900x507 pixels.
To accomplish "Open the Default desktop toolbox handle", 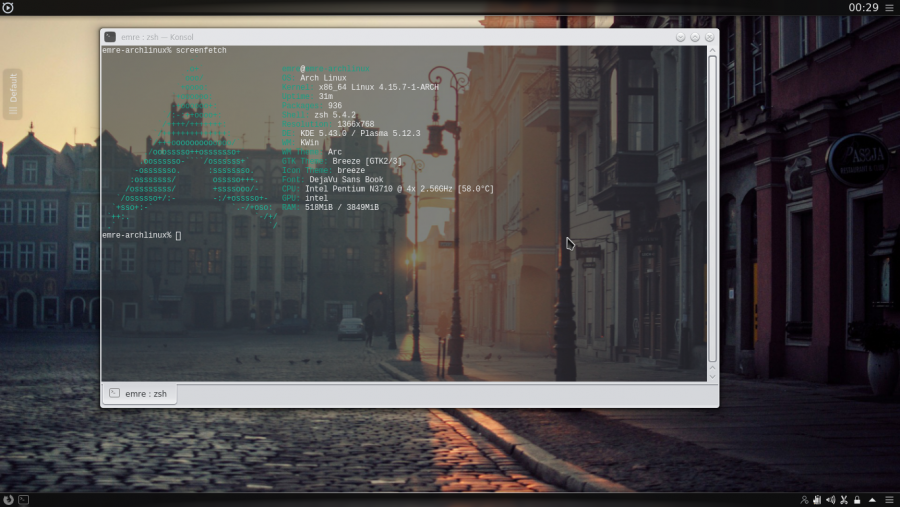I will pyautogui.click(x=13, y=94).
